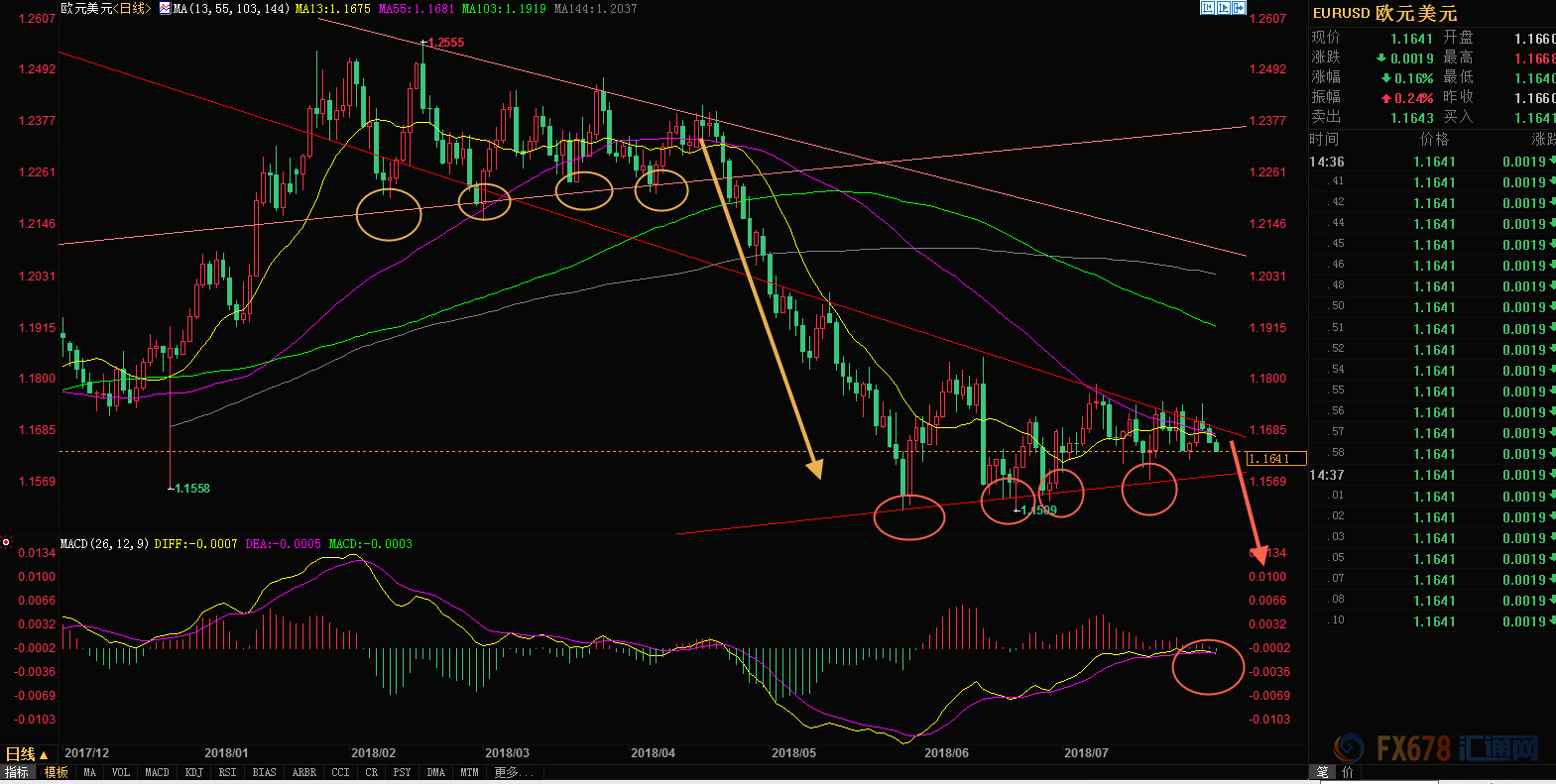
Task: Select the 模板 tab
Action: 56,772
